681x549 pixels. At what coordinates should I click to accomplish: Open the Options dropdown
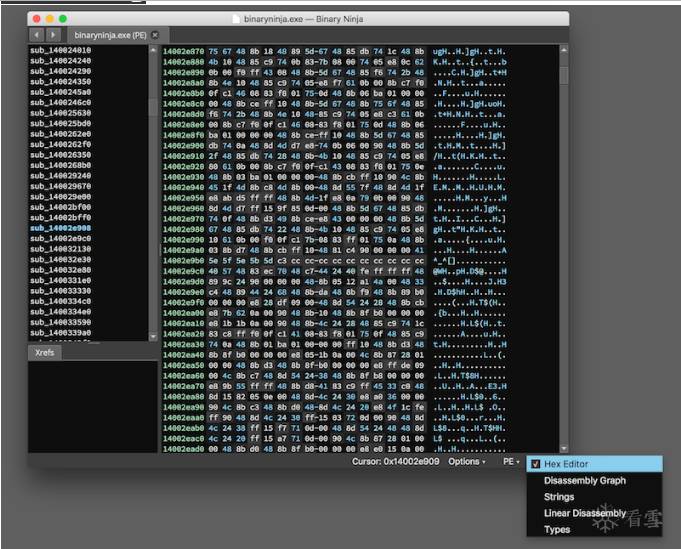pos(467,462)
